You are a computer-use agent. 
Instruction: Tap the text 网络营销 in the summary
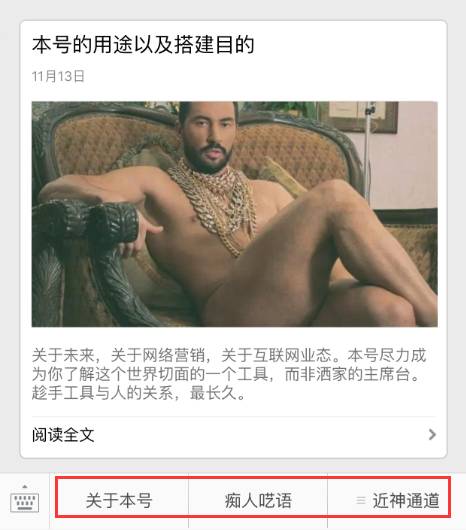pyautogui.click(x=173, y=355)
